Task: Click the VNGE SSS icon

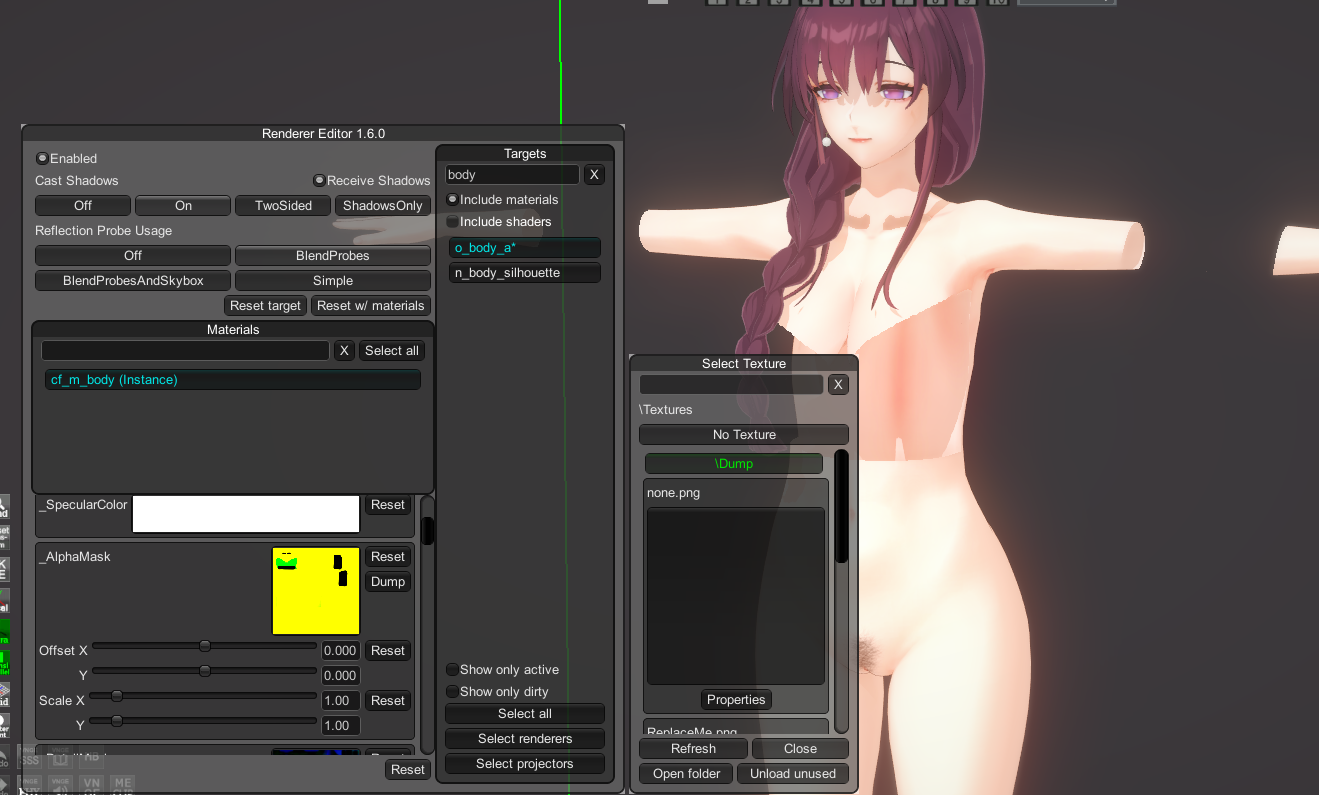Action: tap(31, 761)
